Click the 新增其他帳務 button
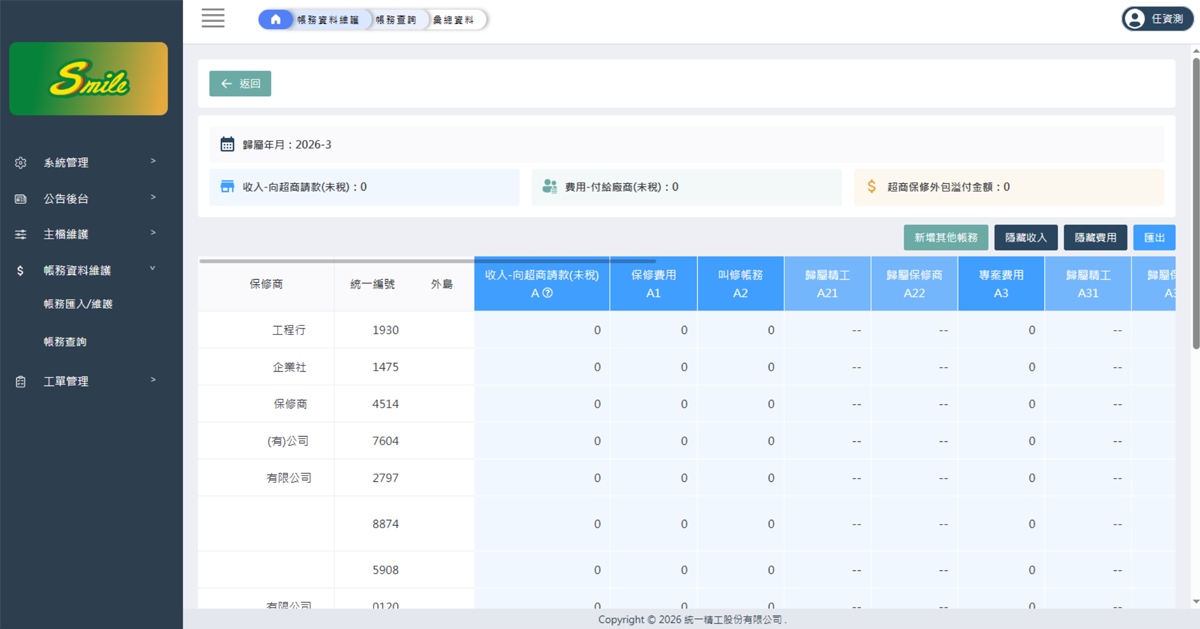The width and height of the screenshot is (1200, 629). 945,238
